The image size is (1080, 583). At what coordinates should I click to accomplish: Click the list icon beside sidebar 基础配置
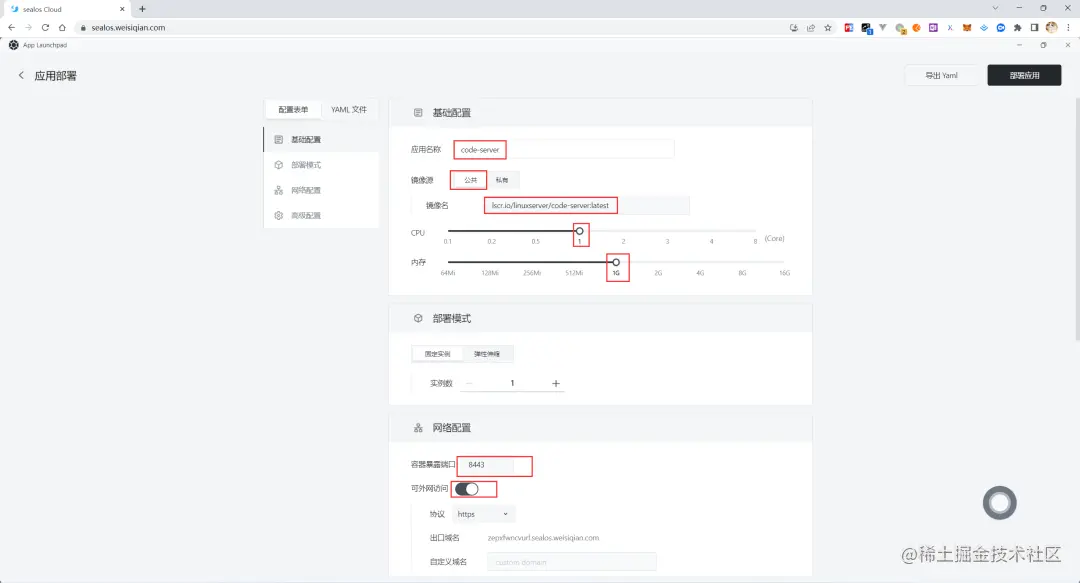coord(279,139)
